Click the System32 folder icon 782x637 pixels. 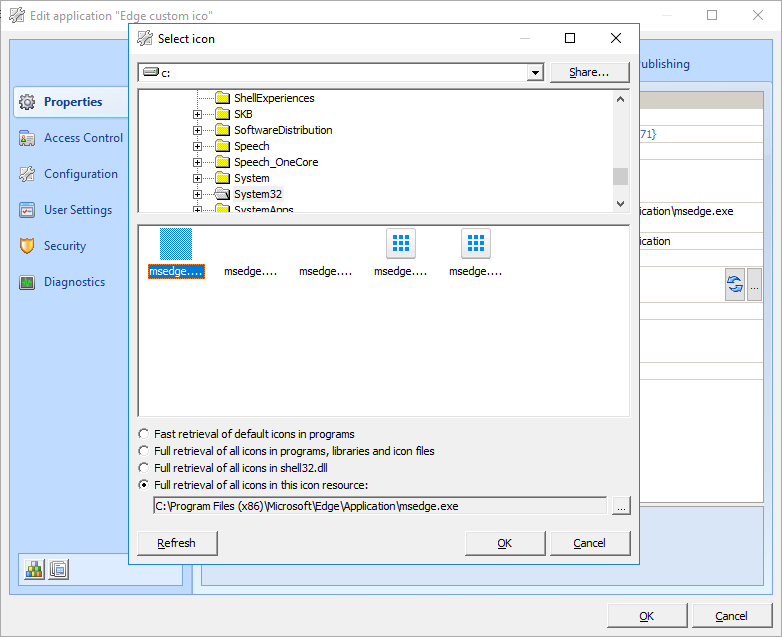[223, 194]
